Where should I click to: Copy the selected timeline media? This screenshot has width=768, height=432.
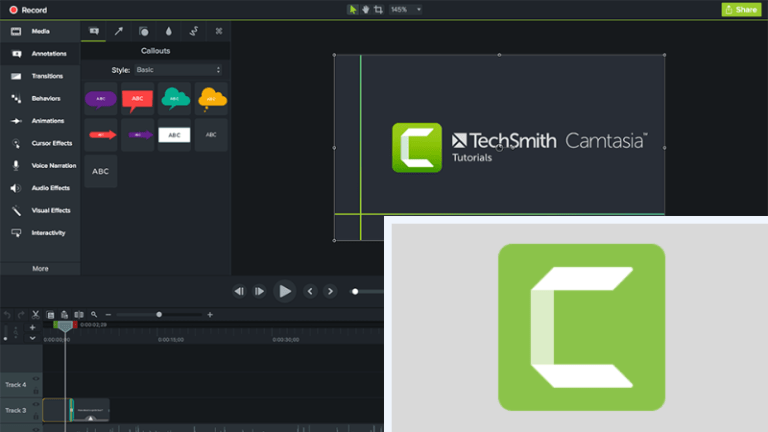click(50, 315)
